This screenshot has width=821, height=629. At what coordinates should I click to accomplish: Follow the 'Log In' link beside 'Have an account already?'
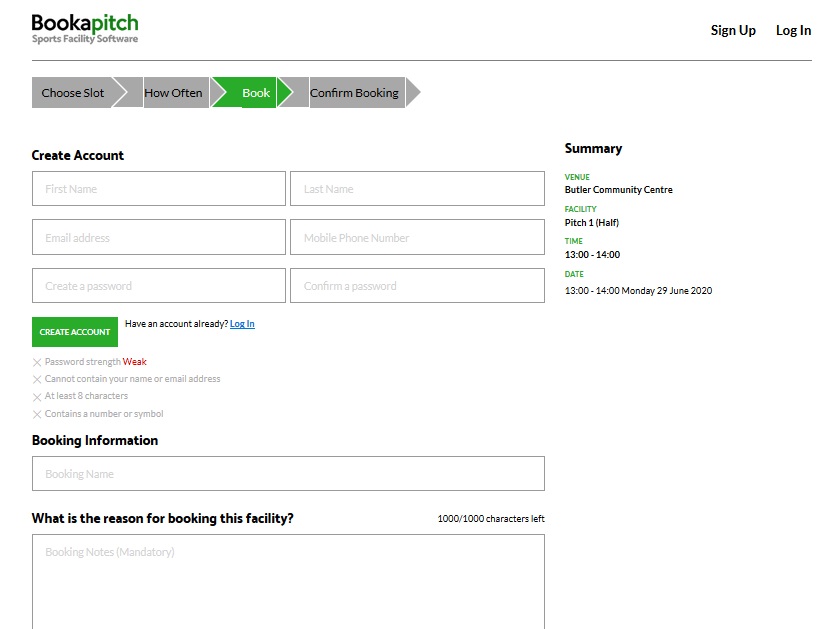click(x=242, y=324)
